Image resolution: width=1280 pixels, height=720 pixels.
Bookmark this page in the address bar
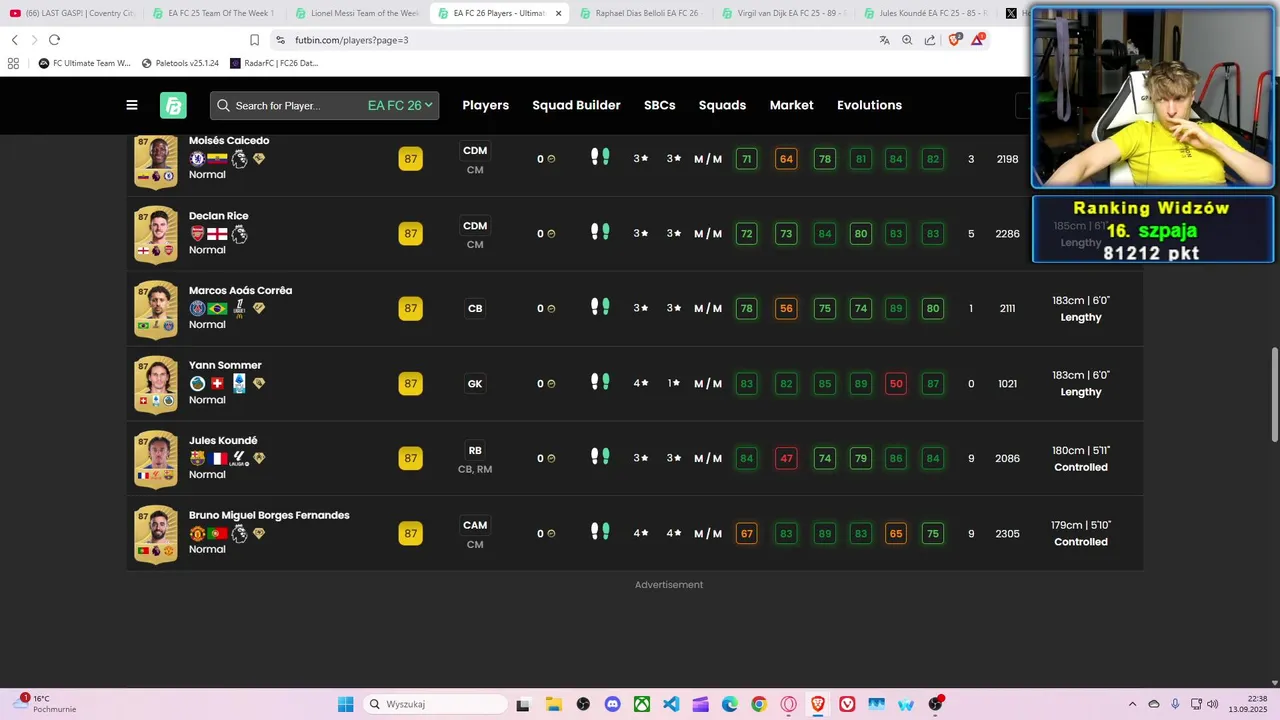click(x=255, y=40)
